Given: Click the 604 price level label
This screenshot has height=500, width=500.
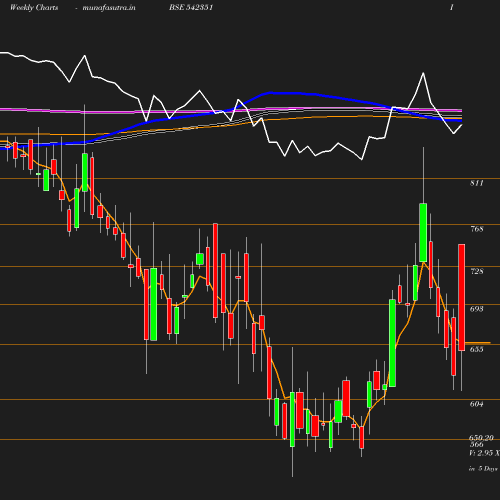Looking at the screenshot, I should tap(477, 404).
